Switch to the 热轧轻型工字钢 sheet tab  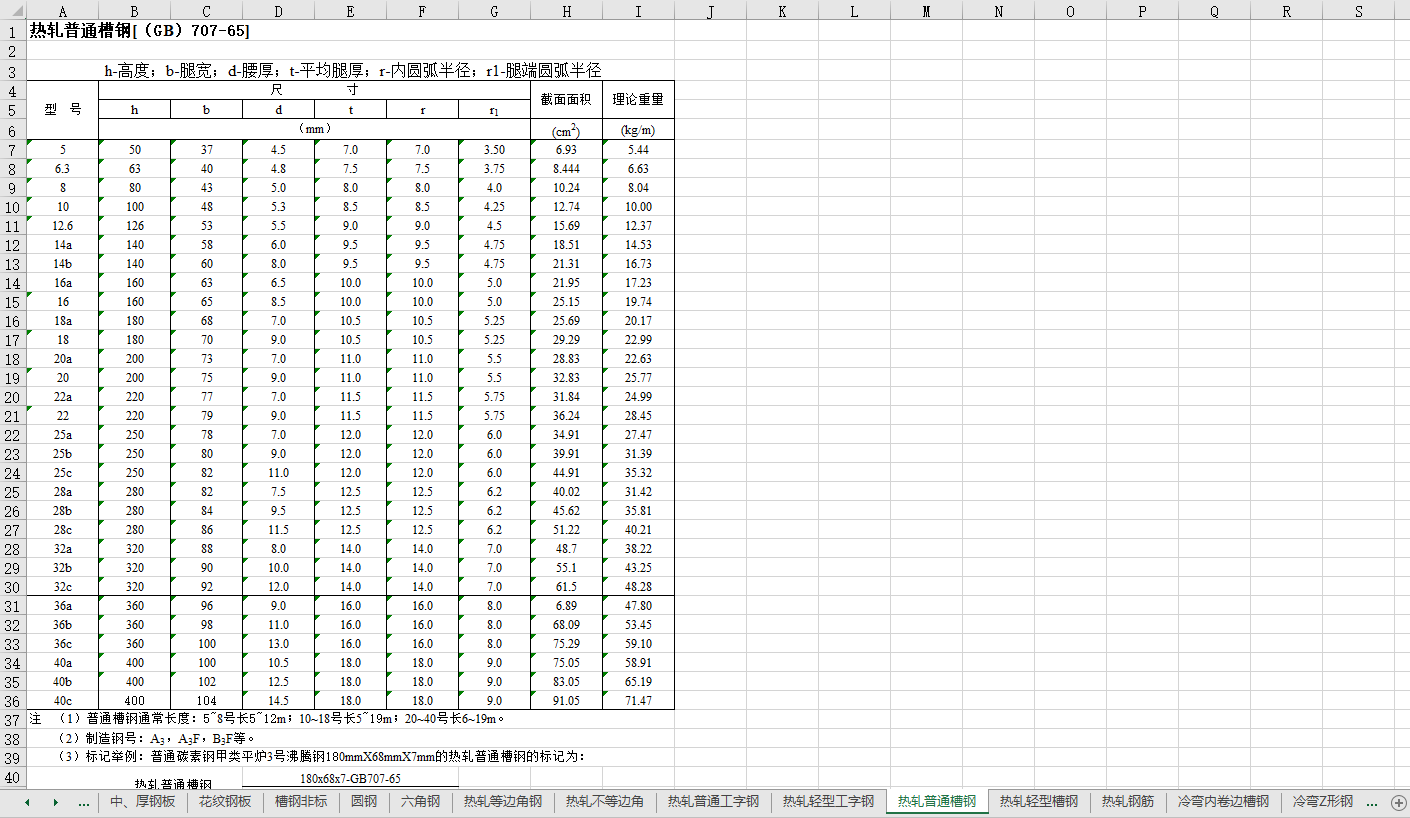[828, 802]
